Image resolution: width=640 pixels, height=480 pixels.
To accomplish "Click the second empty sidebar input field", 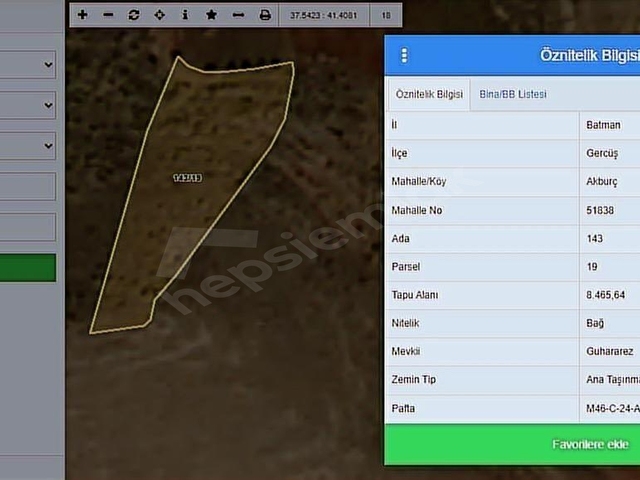I will pos(27,227).
